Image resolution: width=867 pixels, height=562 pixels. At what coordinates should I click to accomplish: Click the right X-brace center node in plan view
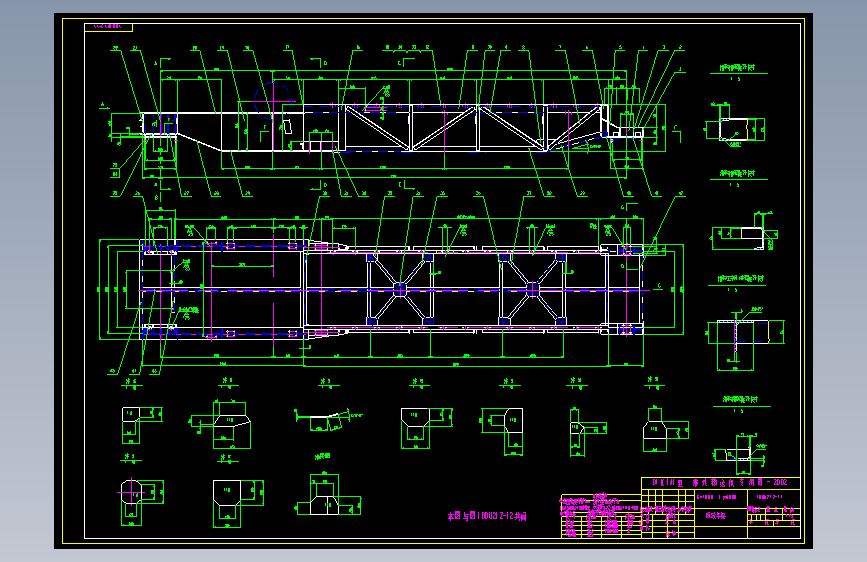click(532, 289)
